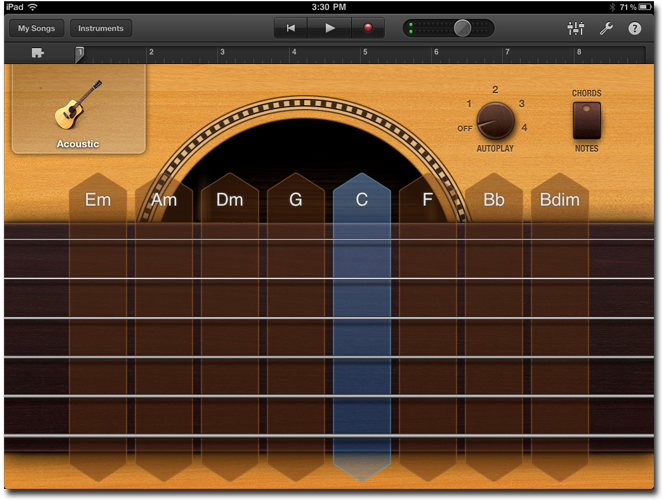This screenshot has width=663, height=500.
Task: Set Autoplay to pattern 3
Action: click(x=522, y=104)
